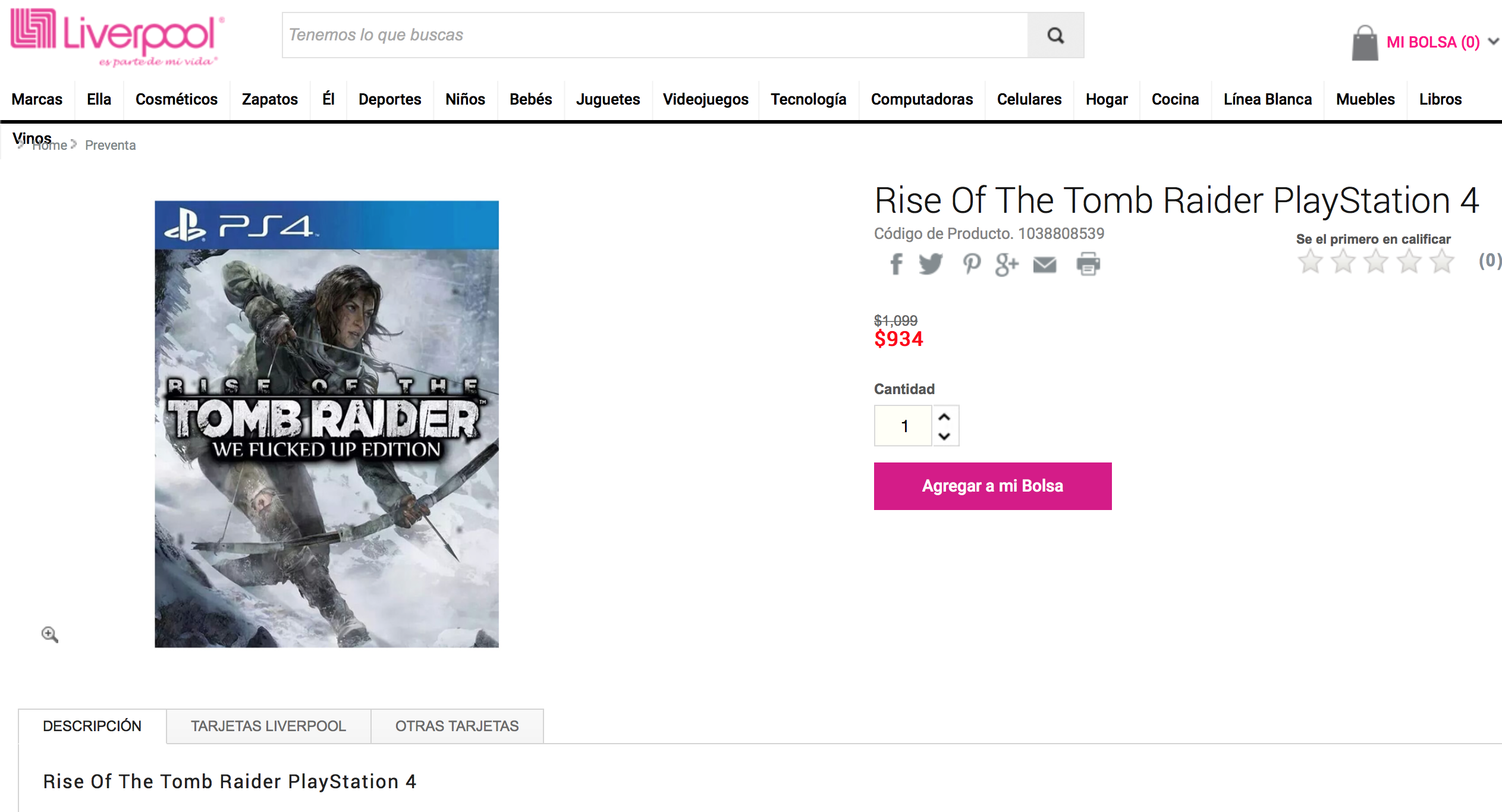Rate the product five stars

pyautogui.click(x=1442, y=261)
